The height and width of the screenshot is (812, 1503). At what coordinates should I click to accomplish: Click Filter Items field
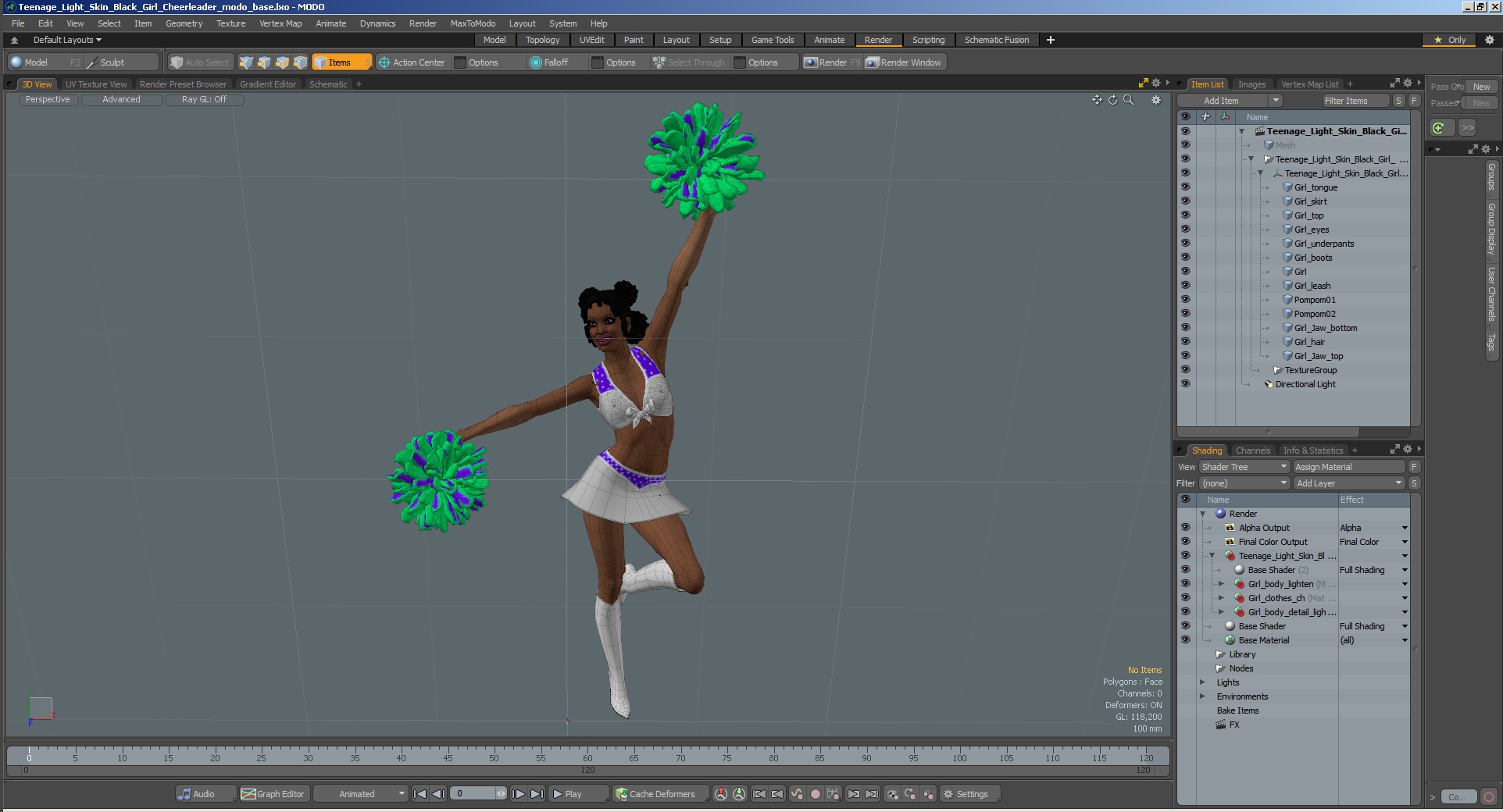[x=1355, y=101]
